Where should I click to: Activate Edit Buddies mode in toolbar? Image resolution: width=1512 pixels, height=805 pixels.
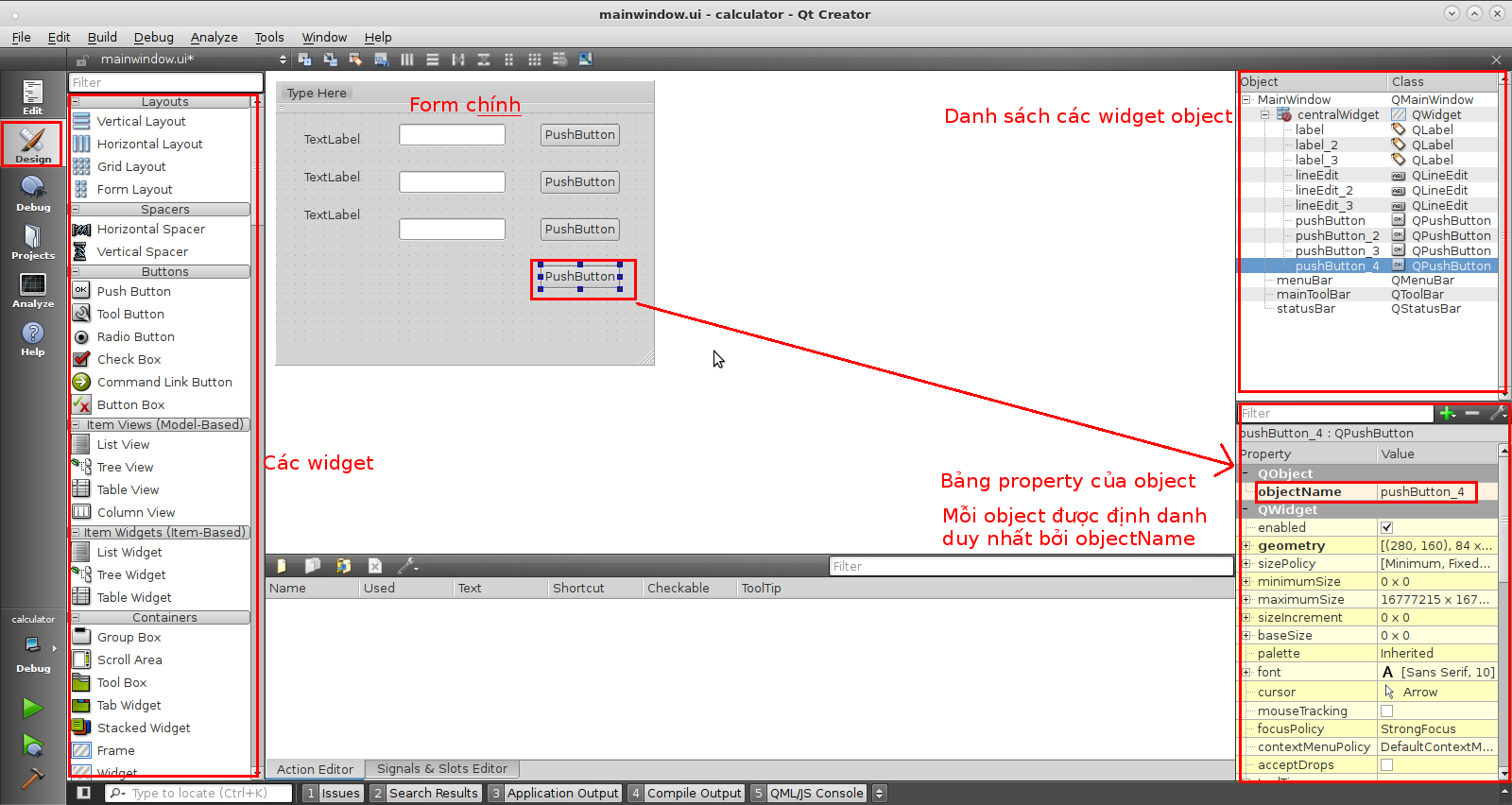pyautogui.click(x=356, y=60)
